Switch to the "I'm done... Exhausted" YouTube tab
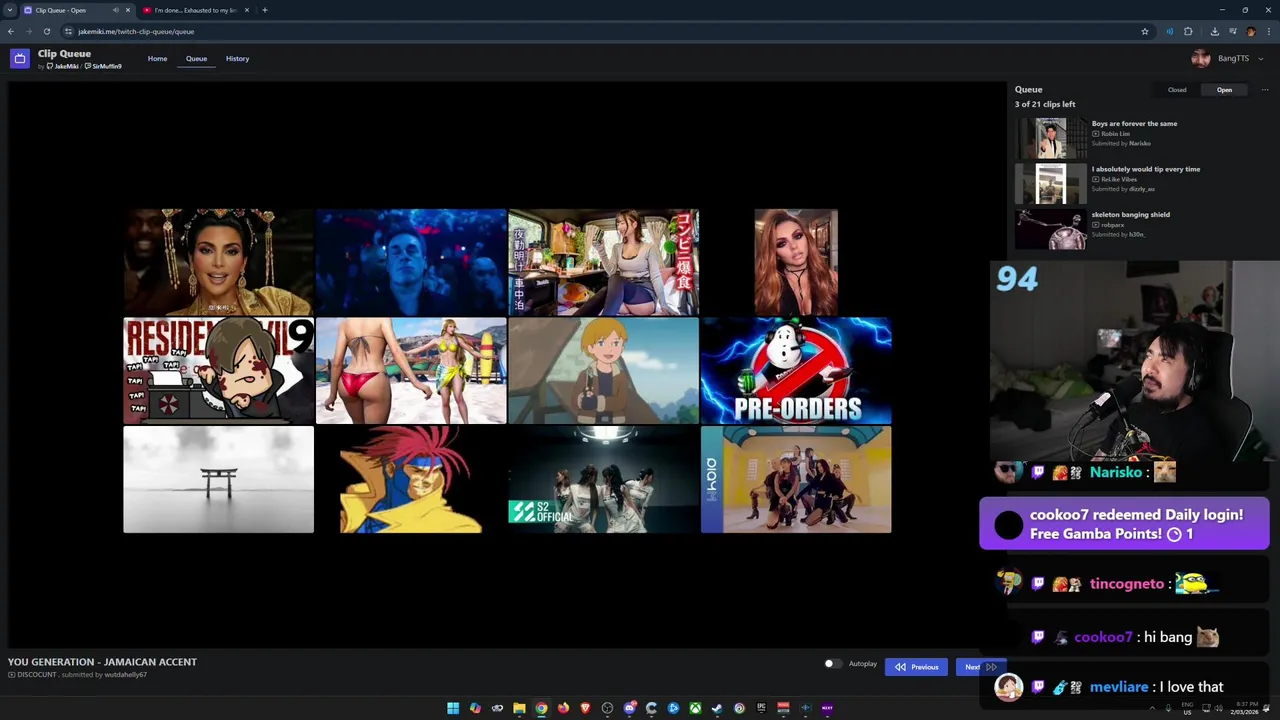The width and height of the screenshot is (1280, 720). 195,10
